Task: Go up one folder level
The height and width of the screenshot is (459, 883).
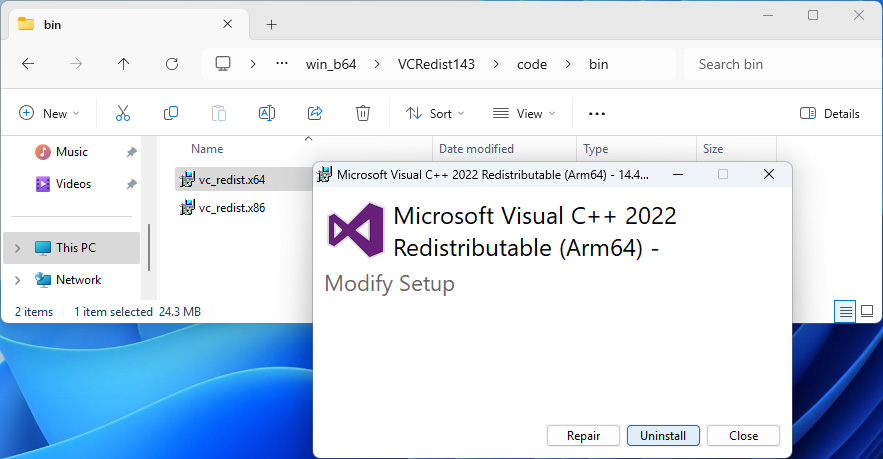Action: pyautogui.click(x=123, y=64)
